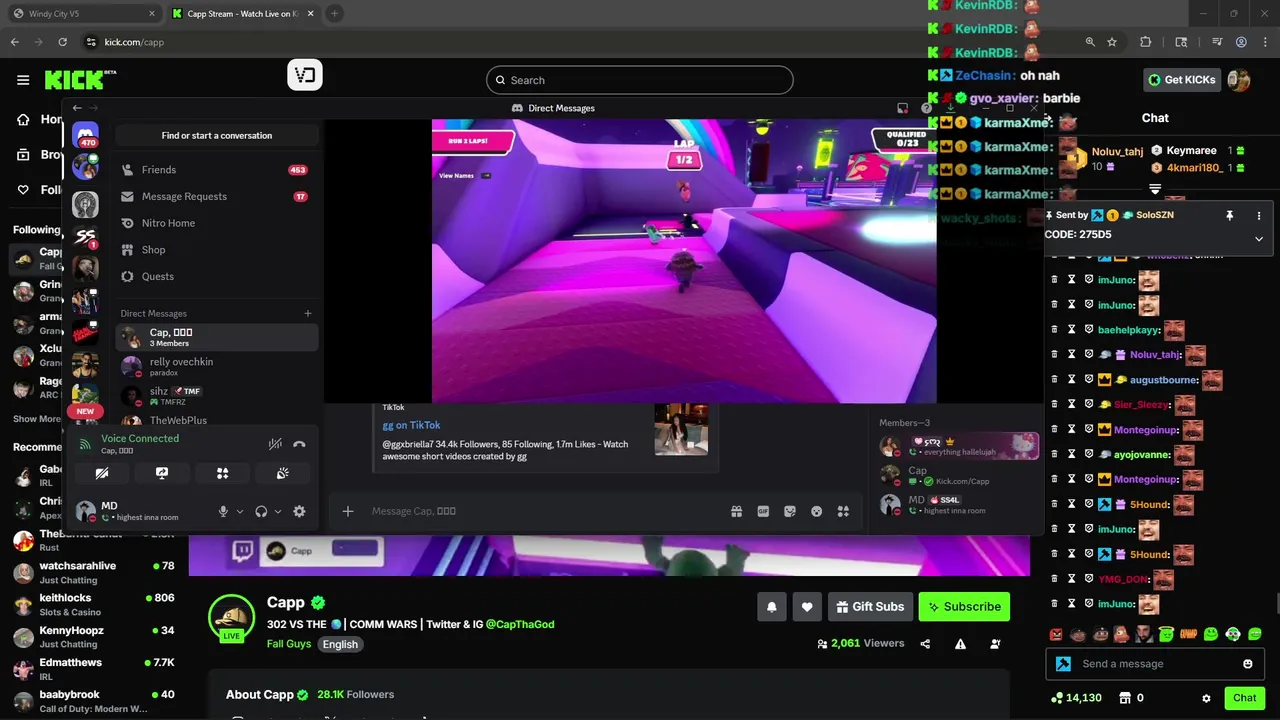Disconnect from the Discord voice call
The image size is (1280, 720).
(x=299, y=444)
